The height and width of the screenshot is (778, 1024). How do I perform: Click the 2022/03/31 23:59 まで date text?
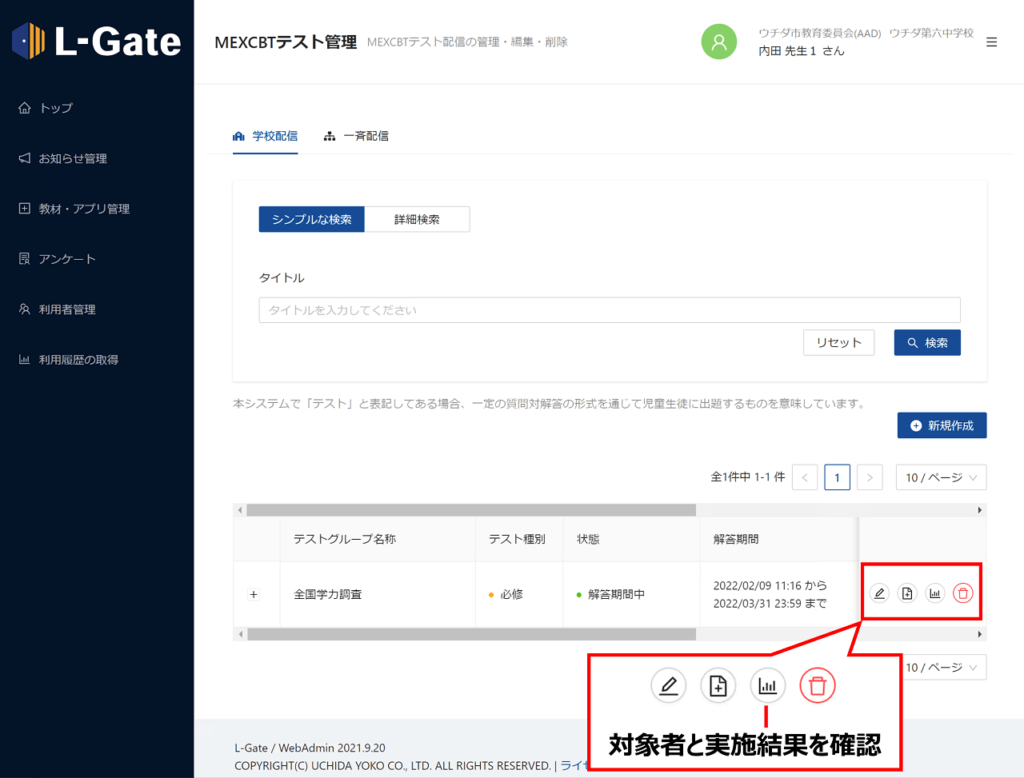click(770, 604)
